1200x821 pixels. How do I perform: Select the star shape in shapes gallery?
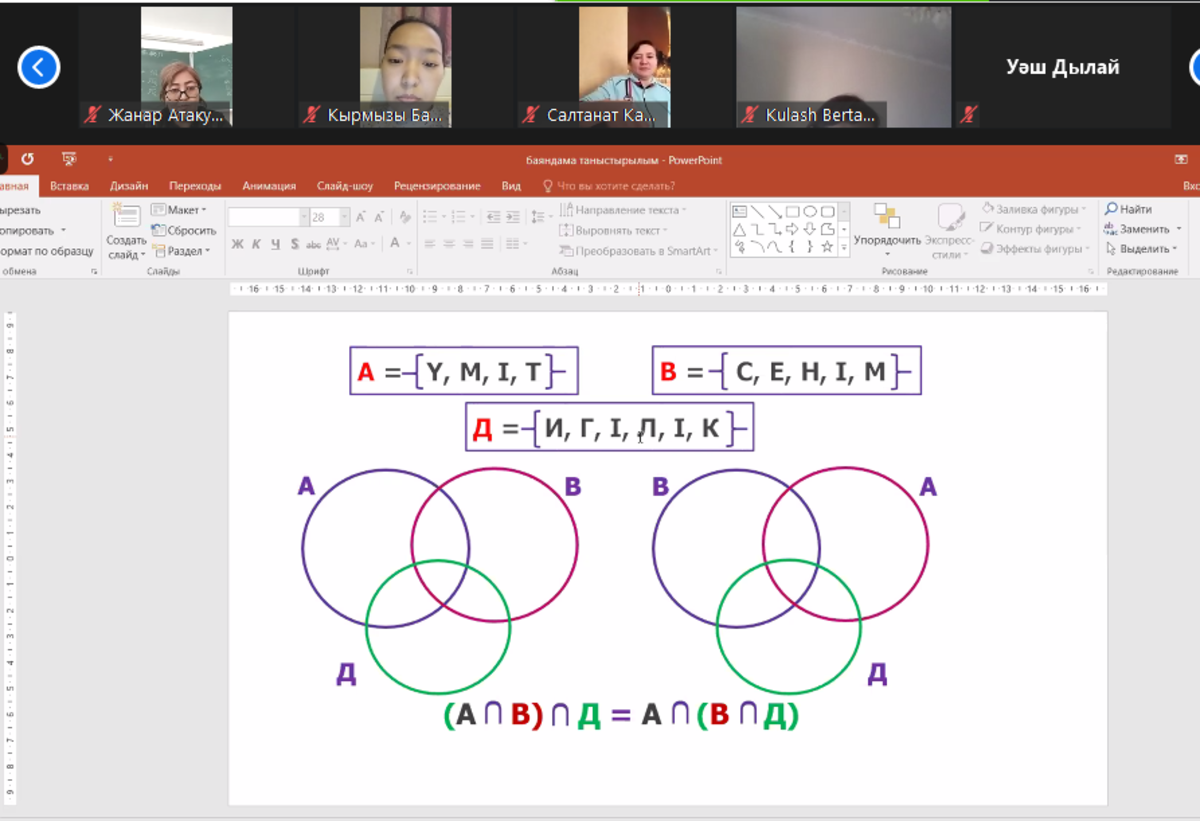pyautogui.click(x=827, y=246)
